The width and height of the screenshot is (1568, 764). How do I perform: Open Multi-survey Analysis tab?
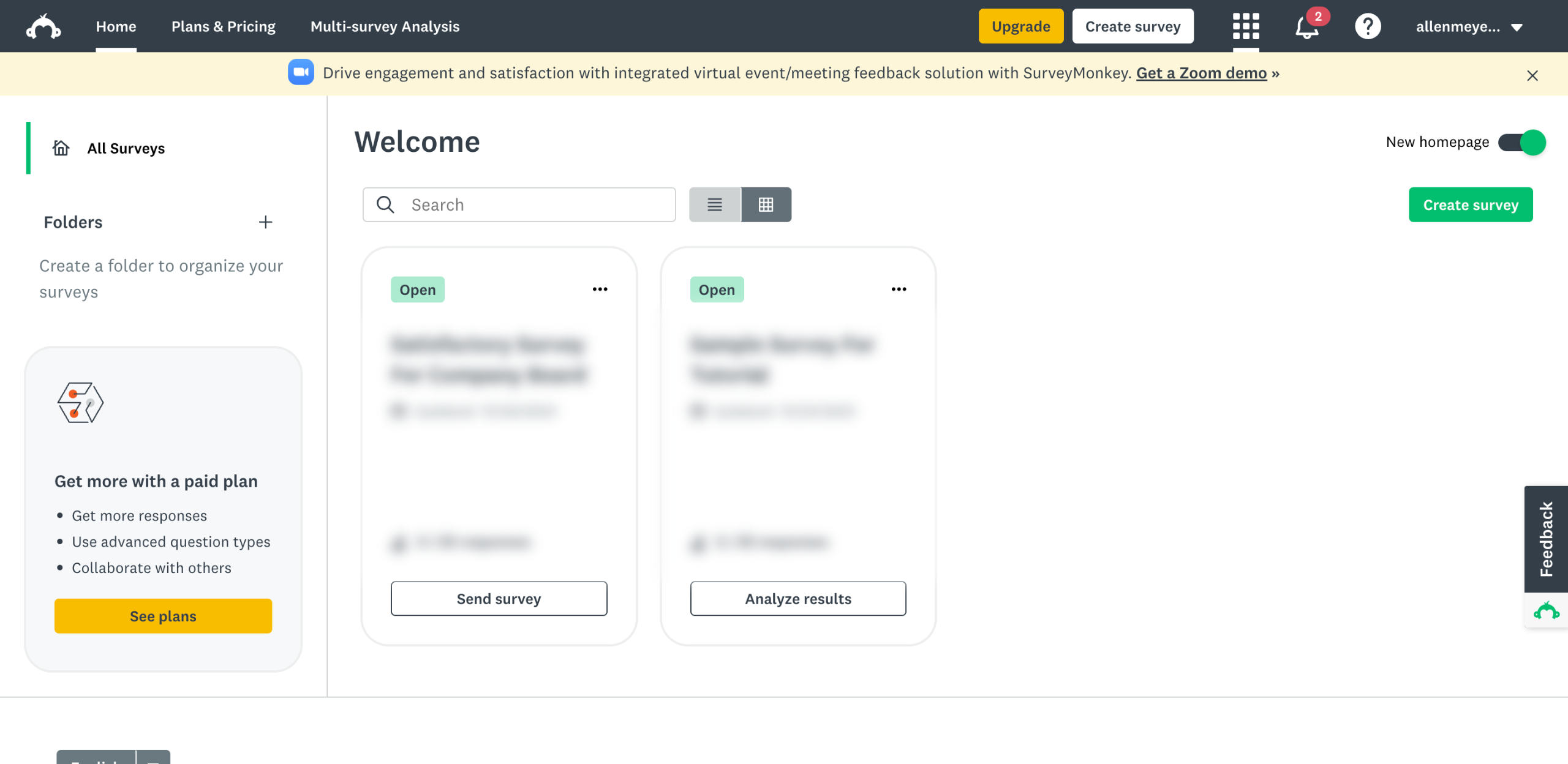tap(385, 27)
